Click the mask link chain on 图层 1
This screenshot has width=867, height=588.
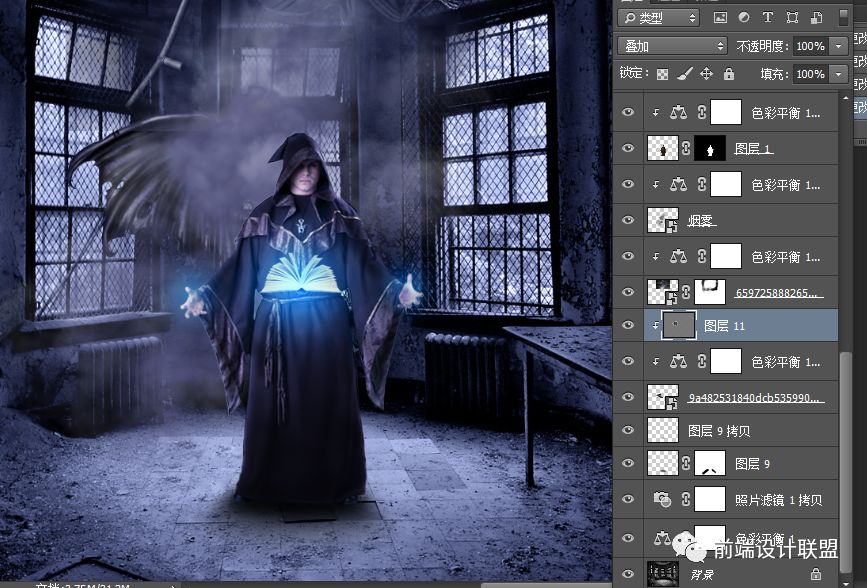(686, 148)
